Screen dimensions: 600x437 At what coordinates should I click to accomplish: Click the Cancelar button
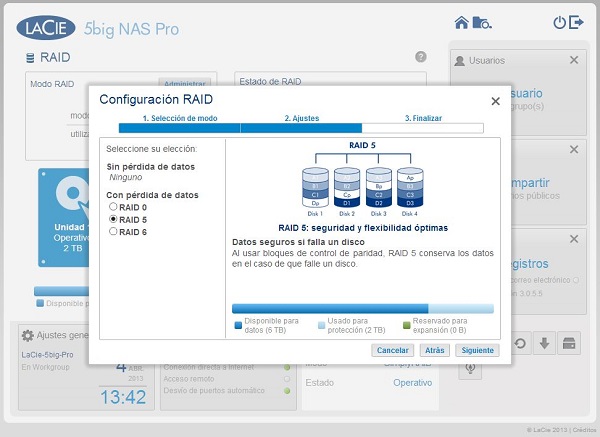(x=392, y=350)
